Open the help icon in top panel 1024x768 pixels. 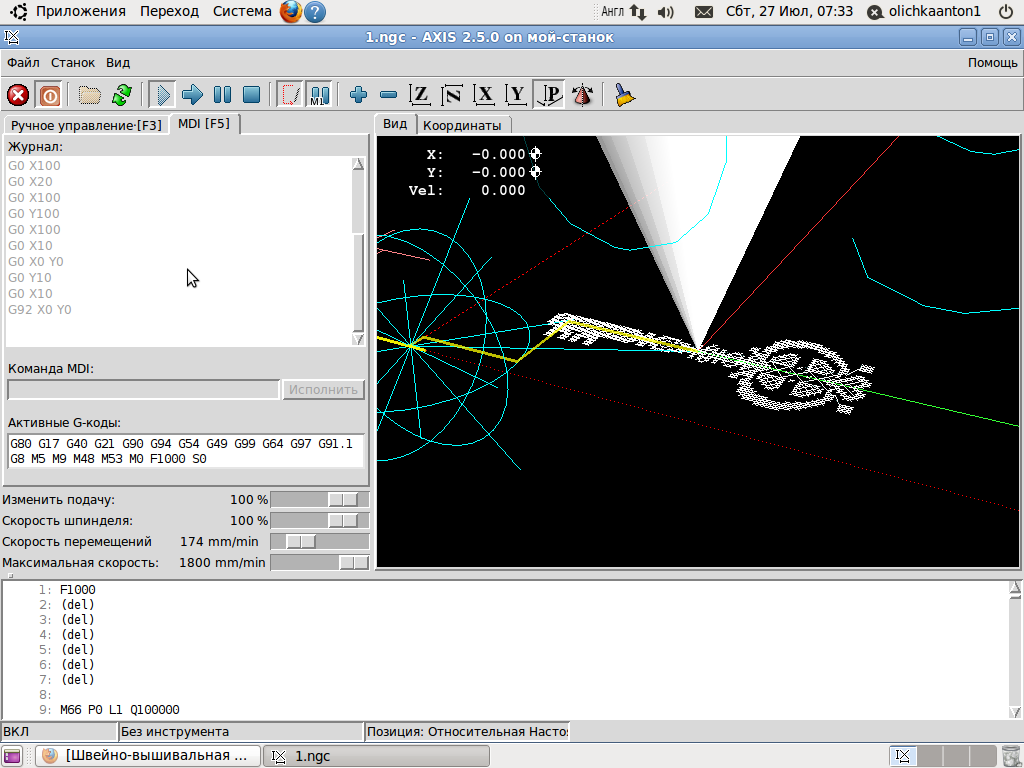(315, 12)
